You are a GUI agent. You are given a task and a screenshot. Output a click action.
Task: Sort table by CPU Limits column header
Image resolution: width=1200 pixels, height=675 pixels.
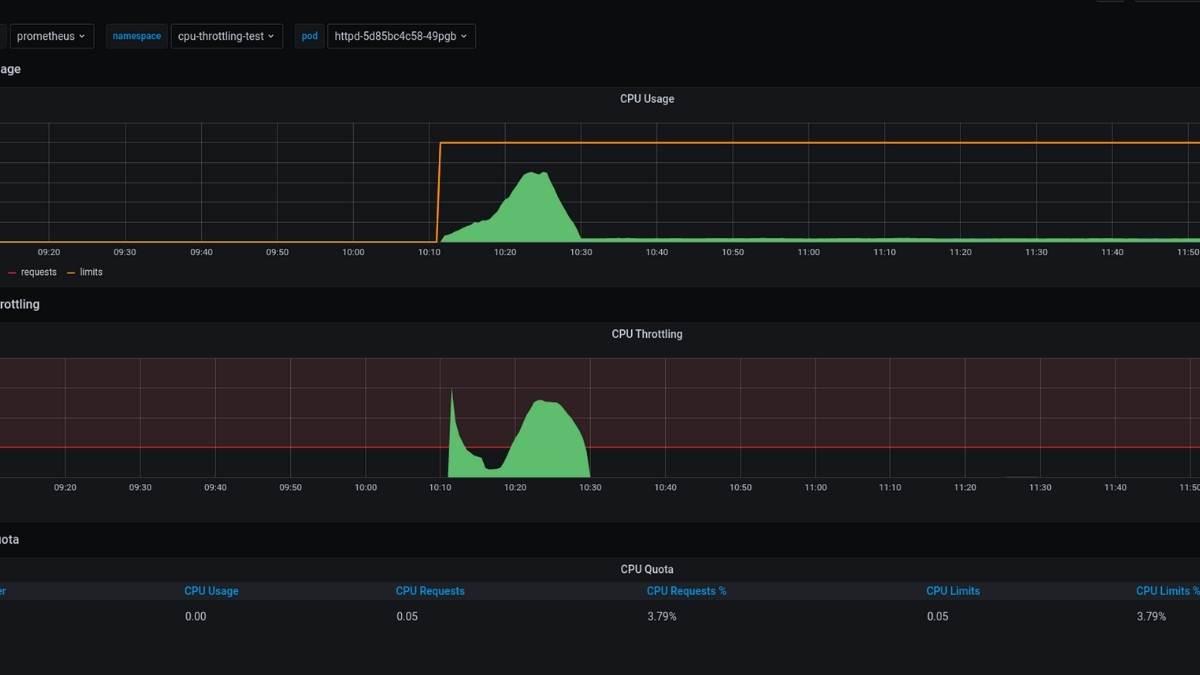pos(952,591)
